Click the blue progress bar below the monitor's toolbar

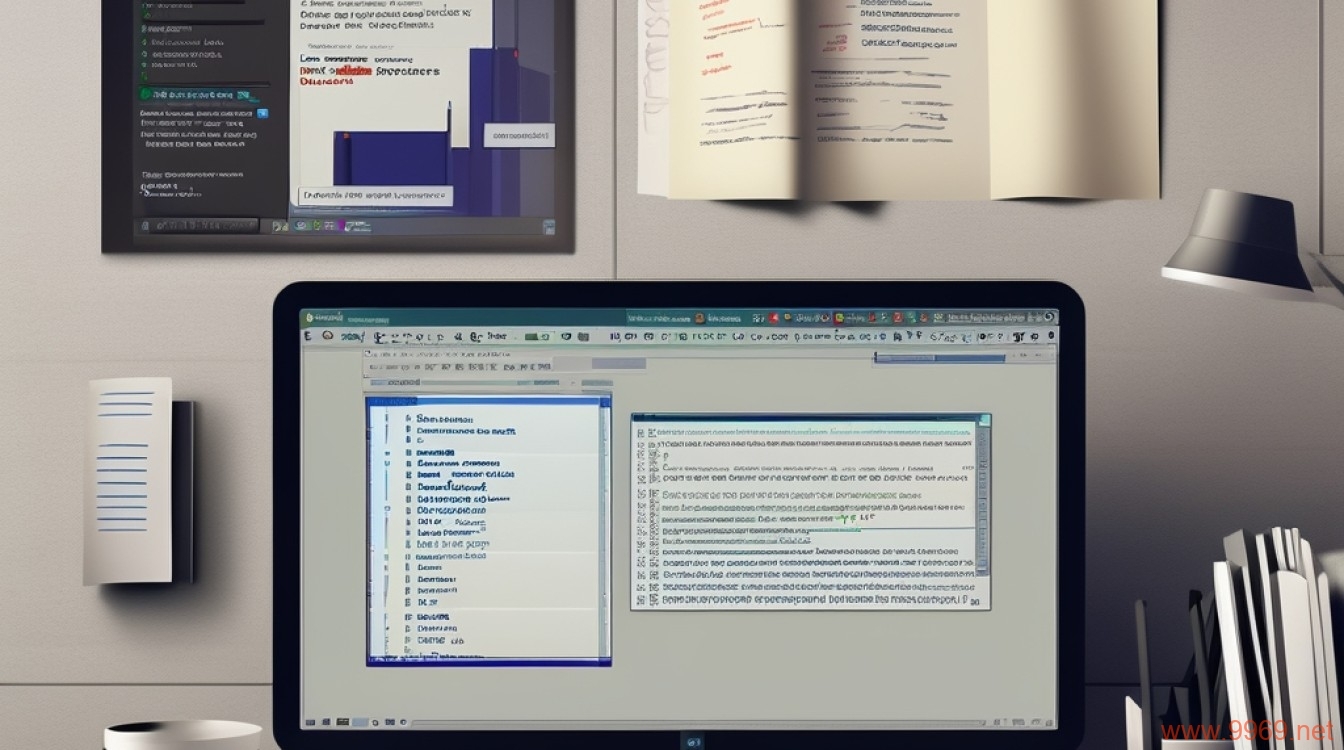[x=940, y=358]
